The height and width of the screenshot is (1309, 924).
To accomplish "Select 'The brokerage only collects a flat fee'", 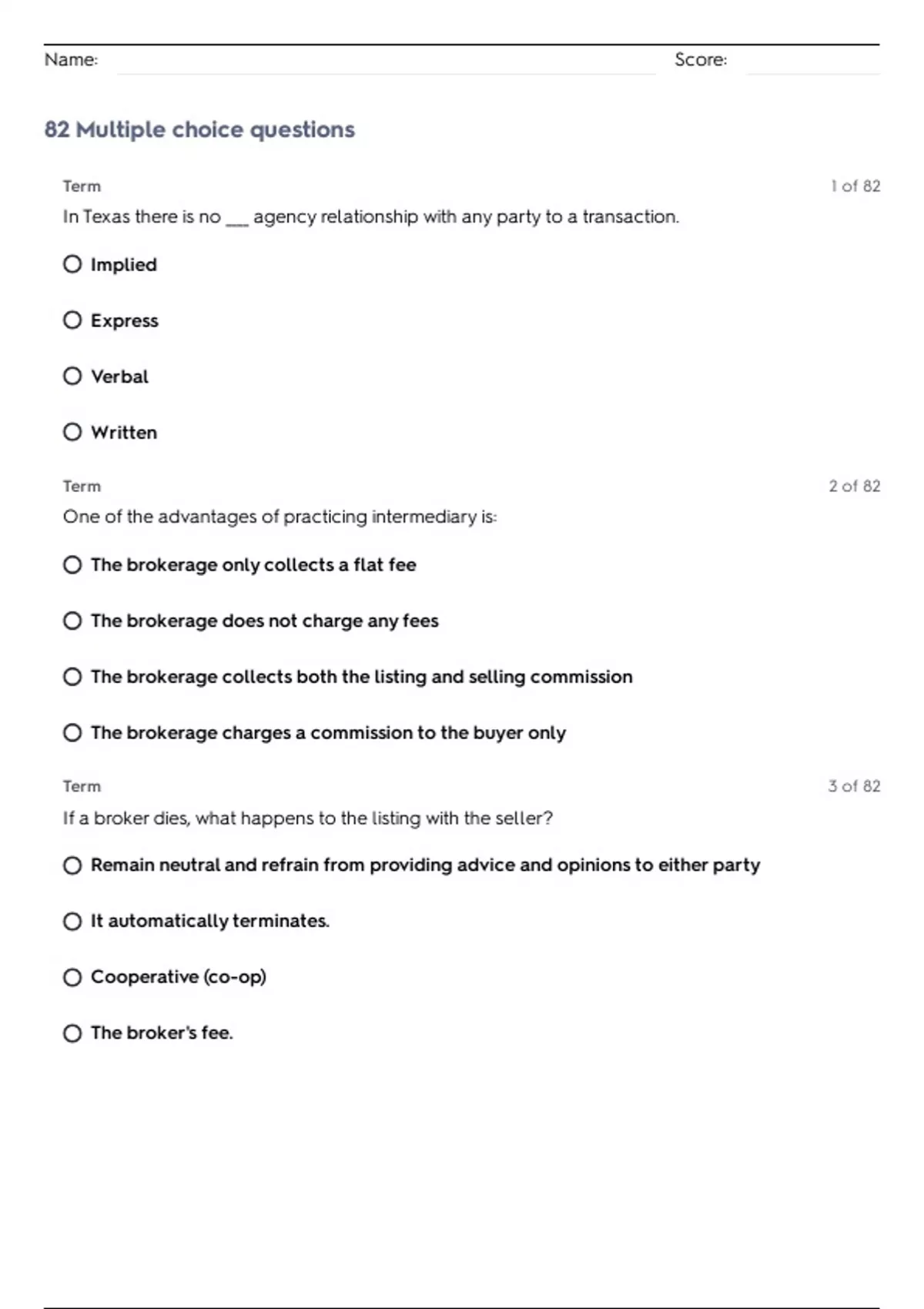I will [x=72, y=565].
